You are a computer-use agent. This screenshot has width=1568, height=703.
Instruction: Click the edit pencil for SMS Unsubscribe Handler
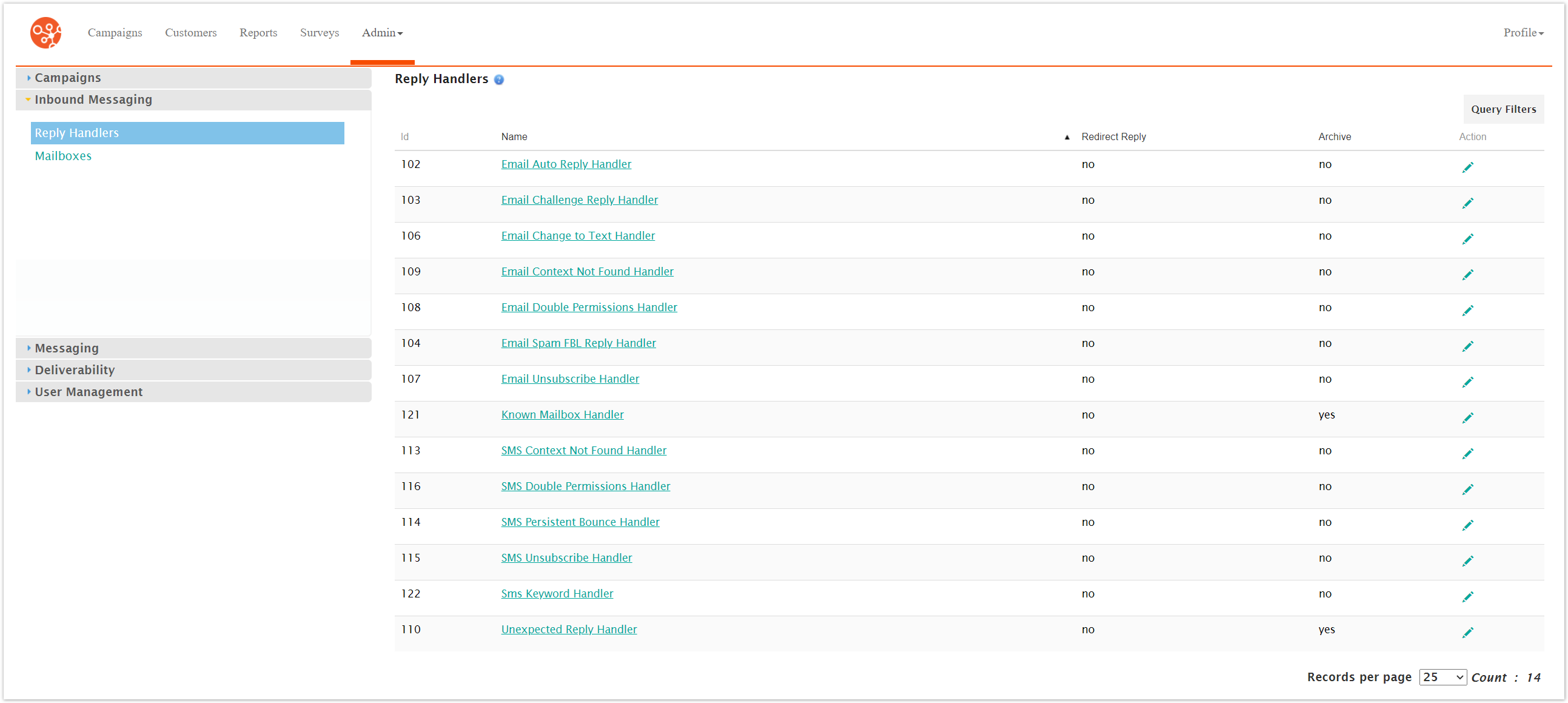point(1469,560)
